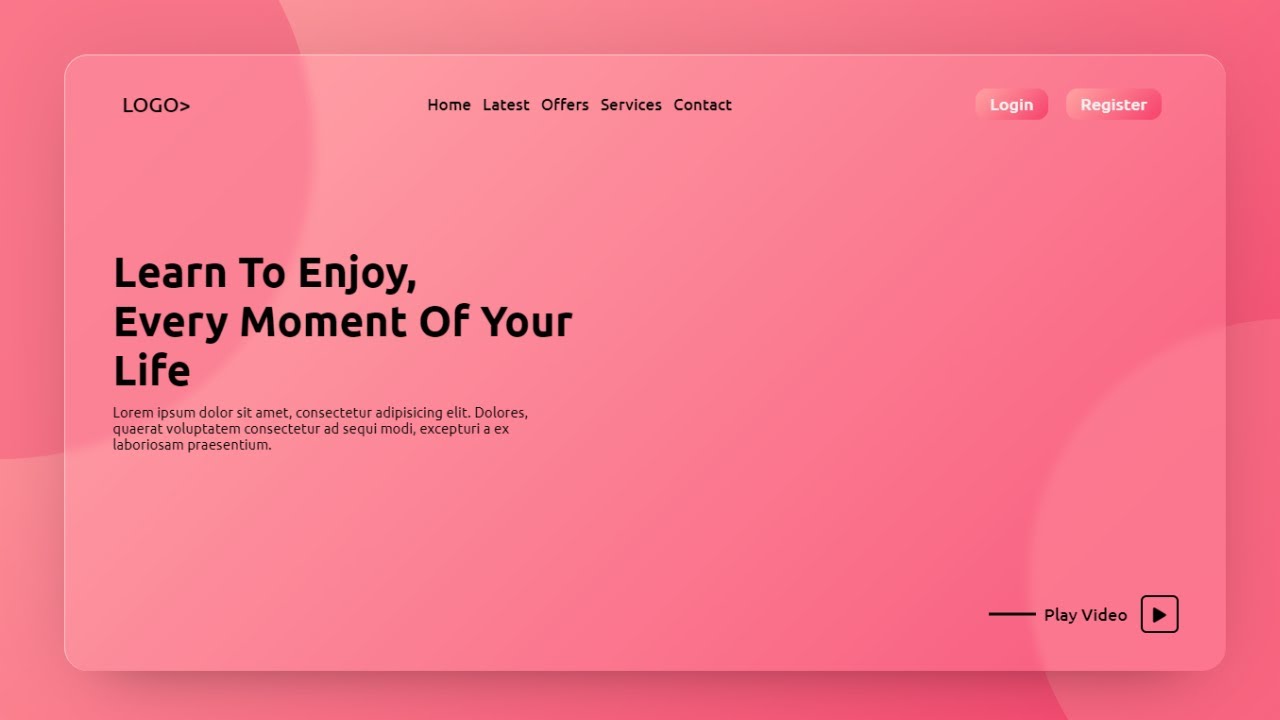Click the heading line 'Learn To Enjoy,'
The width and height of the screenshot is (1280, 720).
tap(265, 273)
